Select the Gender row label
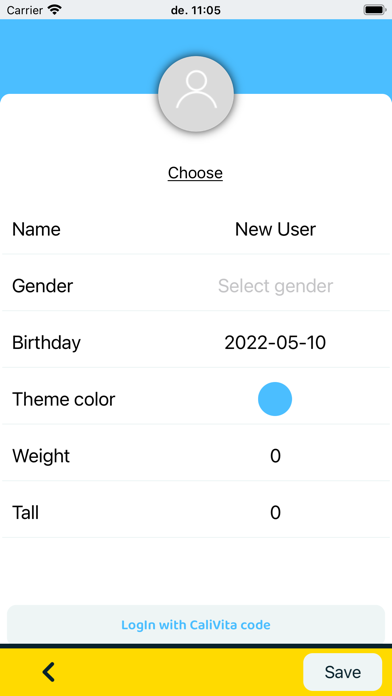 coord(42,286)
